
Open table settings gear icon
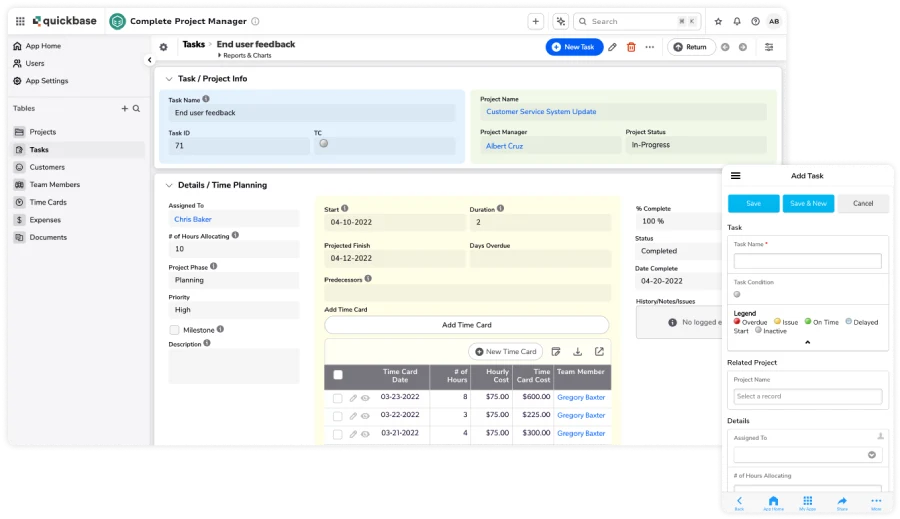tap(164, 47)
